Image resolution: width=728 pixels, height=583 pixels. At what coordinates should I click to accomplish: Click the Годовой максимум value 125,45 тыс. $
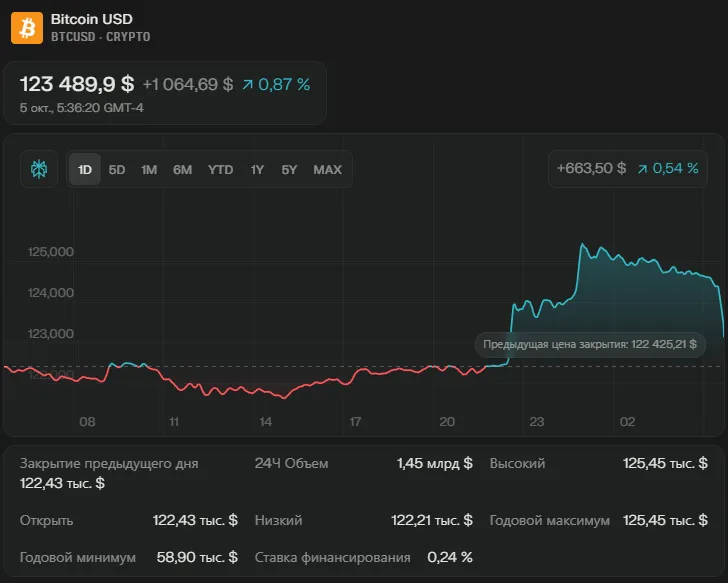point(665,520)
